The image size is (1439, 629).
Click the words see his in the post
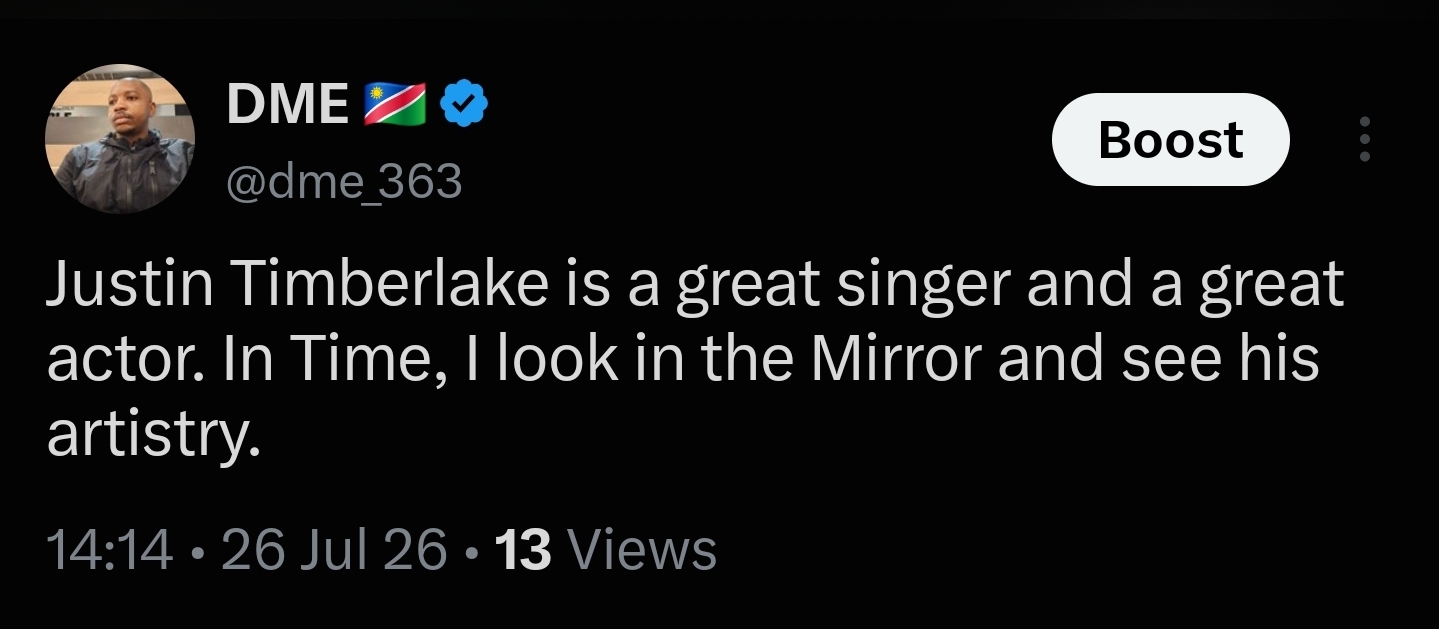click(1220, 360)
